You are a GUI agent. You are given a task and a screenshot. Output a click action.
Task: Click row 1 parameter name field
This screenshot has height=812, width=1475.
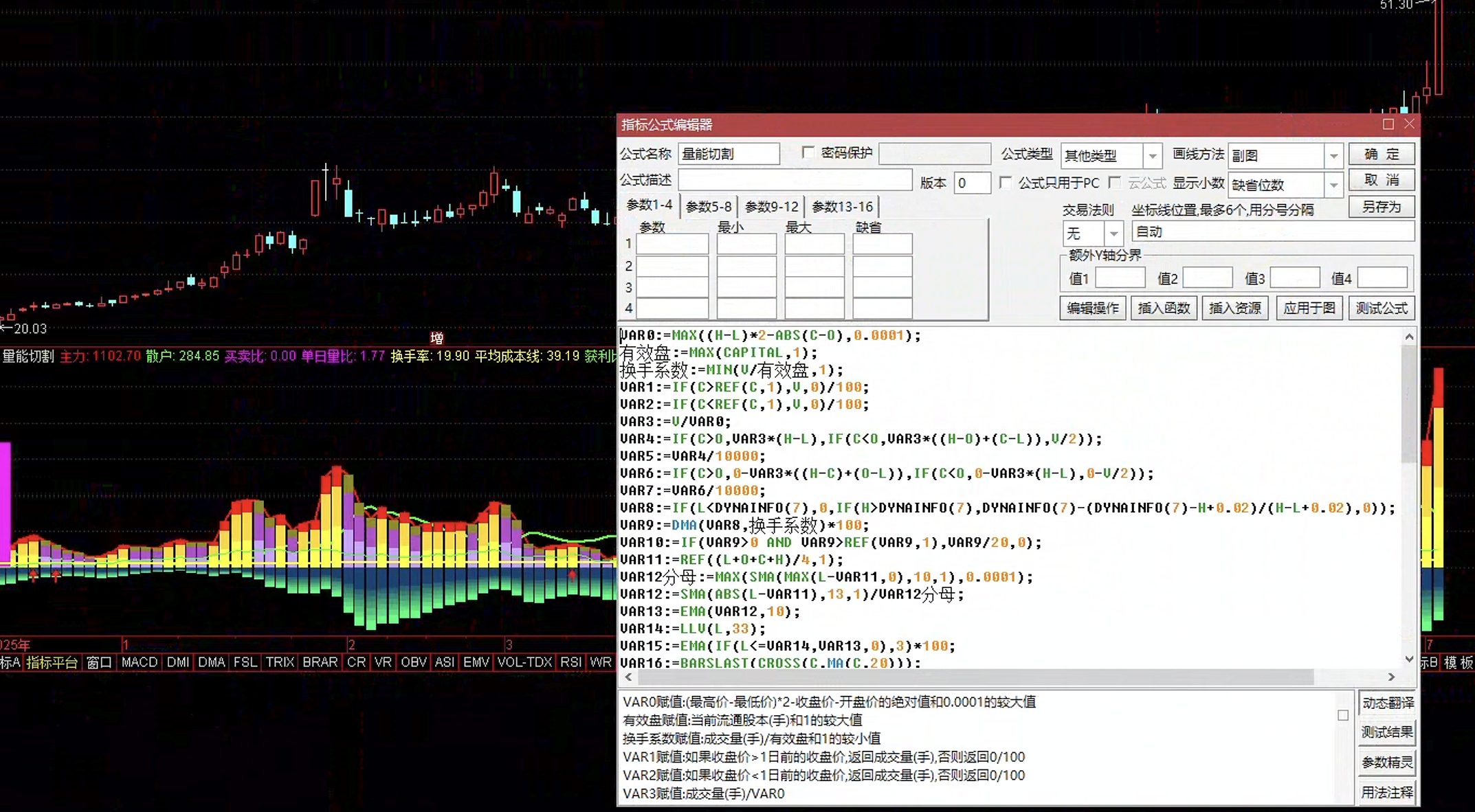(x=672, y=244)
